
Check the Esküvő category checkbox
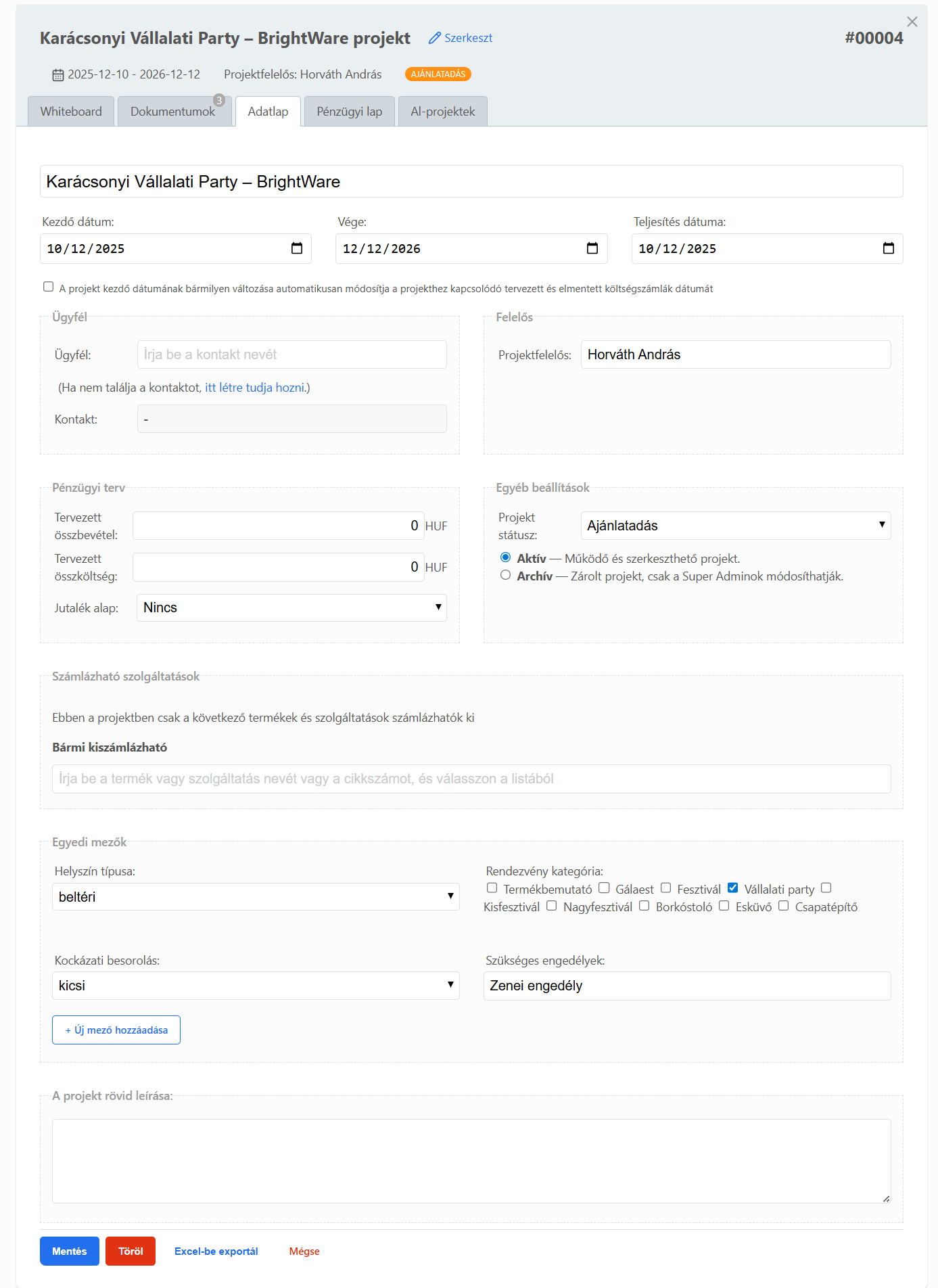724,906
